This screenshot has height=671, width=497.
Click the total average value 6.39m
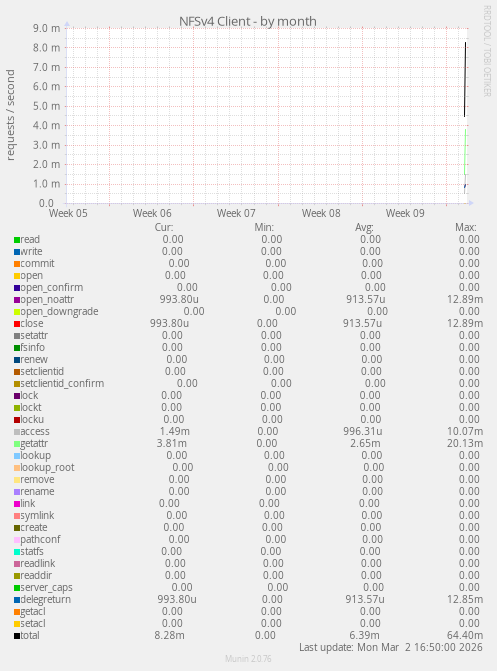(364, 635)
